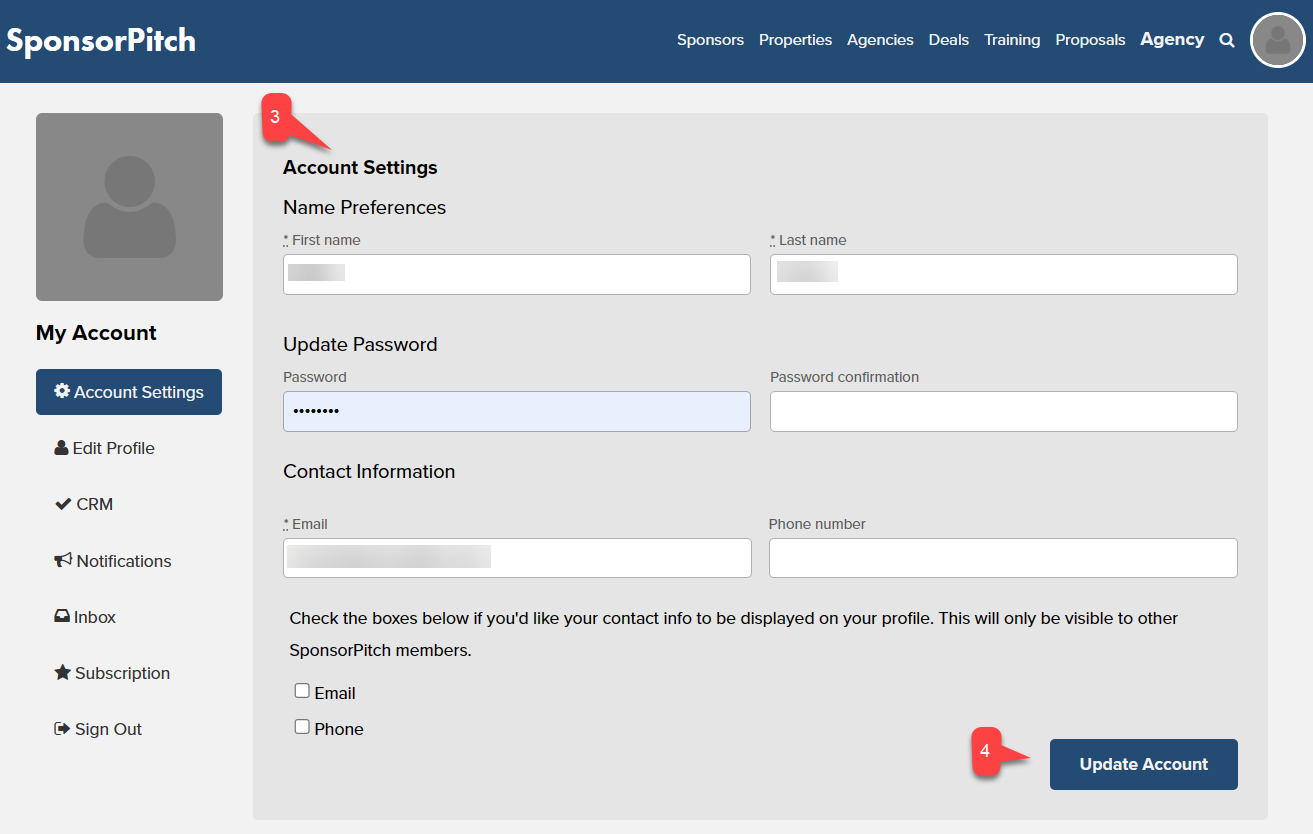Navigate to the Sponsors section
Viewport: 1313px width, 834px height.
coord(710,39)
